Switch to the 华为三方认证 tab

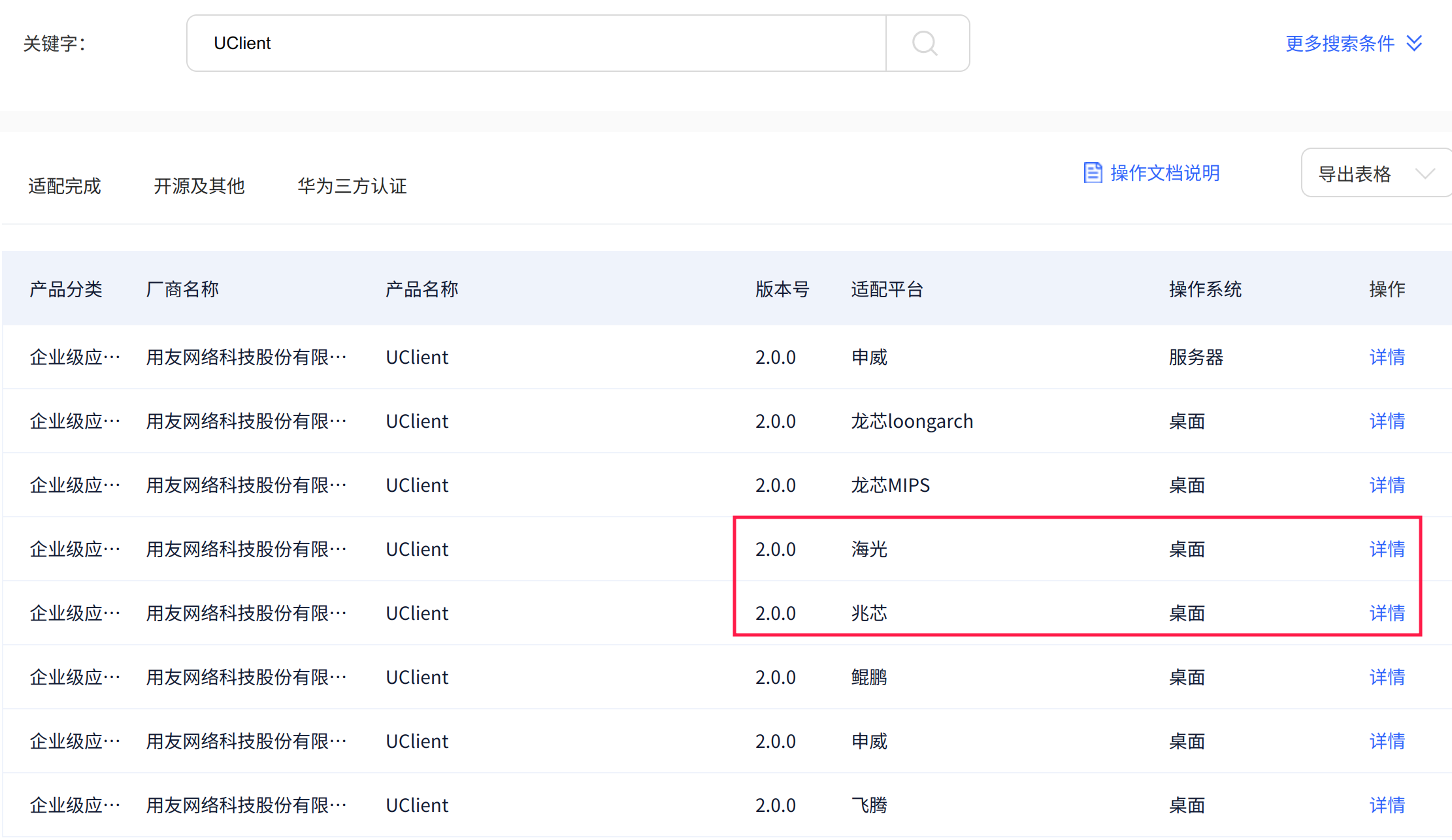(x=352, y=186)
